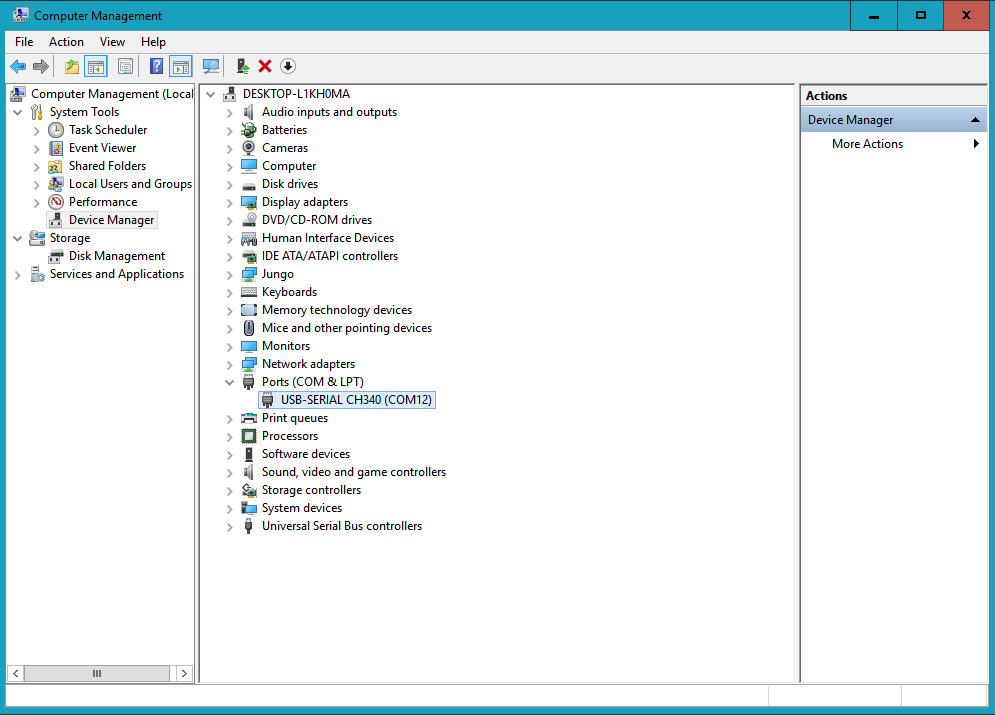Expand the Services and Applications node
The height and width of the screenshot is (715, 995).
(18, 275)
